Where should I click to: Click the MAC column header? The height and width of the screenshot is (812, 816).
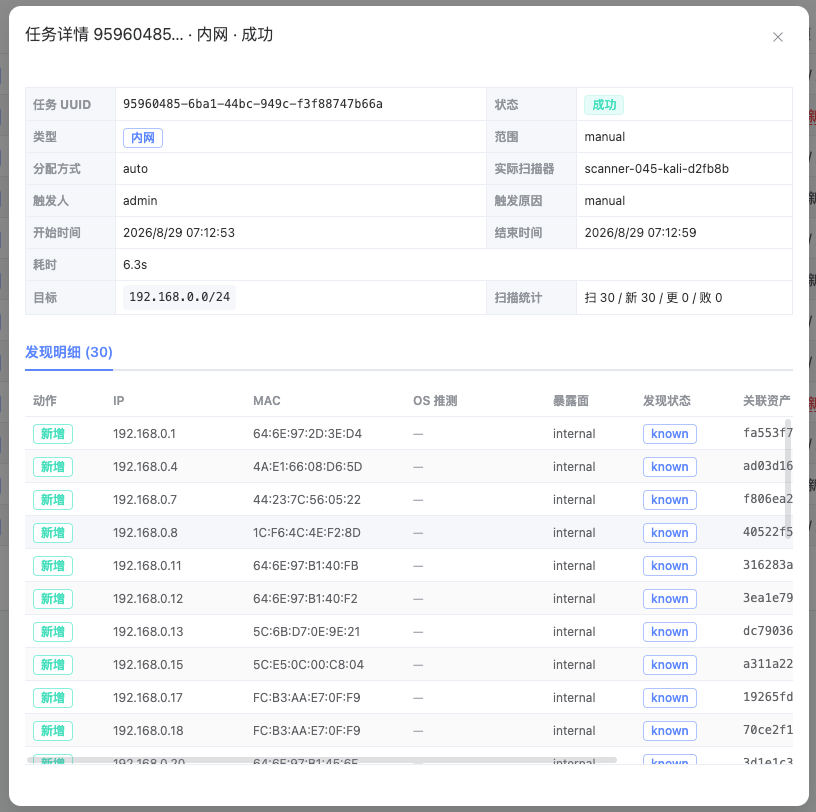click(266, 401)
